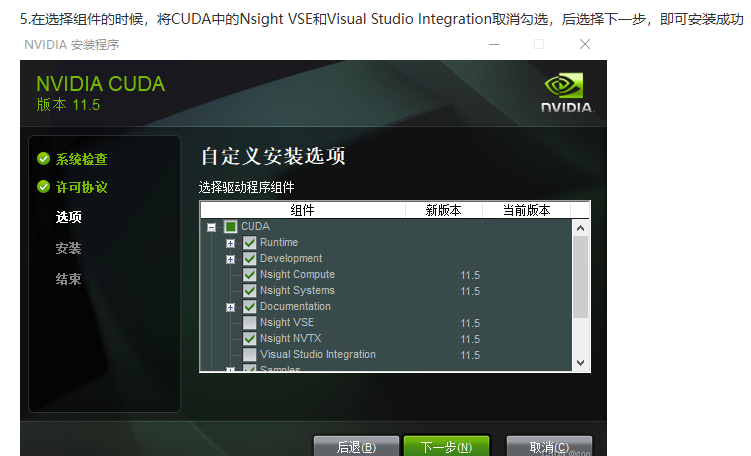Click the Nsight VSE row label
The height and width of the screenshot is (456, 751).
pos(287,322)
